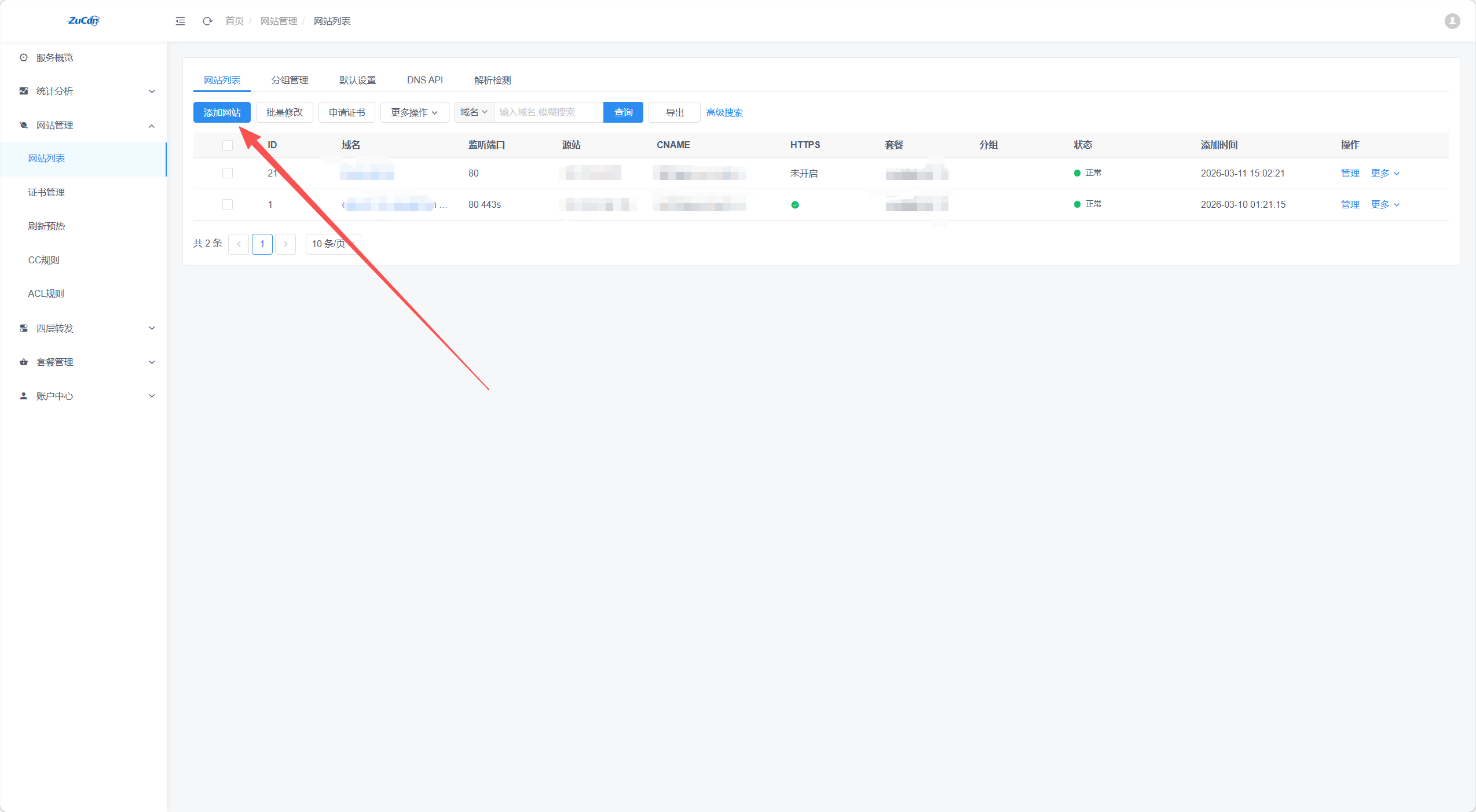The image size is (1476, 812).
Task: Go to previous page arrow
Action: [239, 244]
